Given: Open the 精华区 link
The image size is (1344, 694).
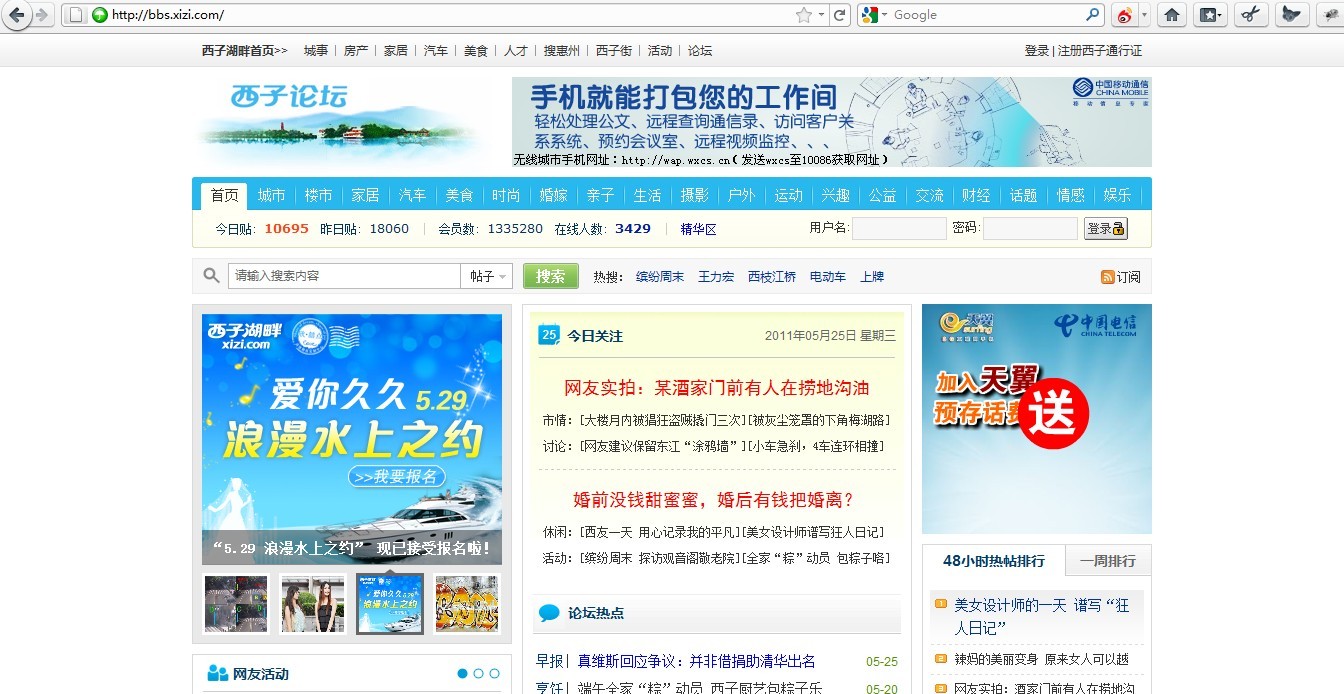Looking at the screenshot, I should tap(698, 229).
